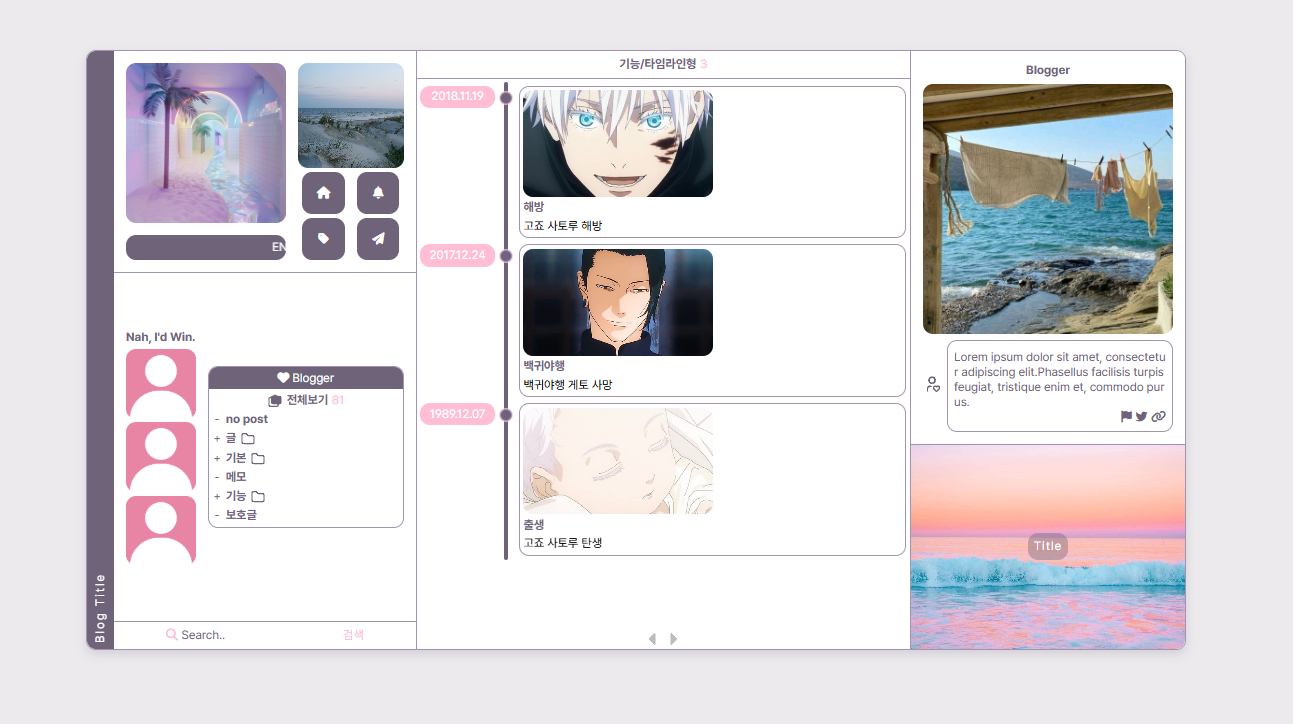The width and height of the screenshot is (1293, 724).
Task: Click the text "백귀야행 게토 사망"
Action: [568, 384]
